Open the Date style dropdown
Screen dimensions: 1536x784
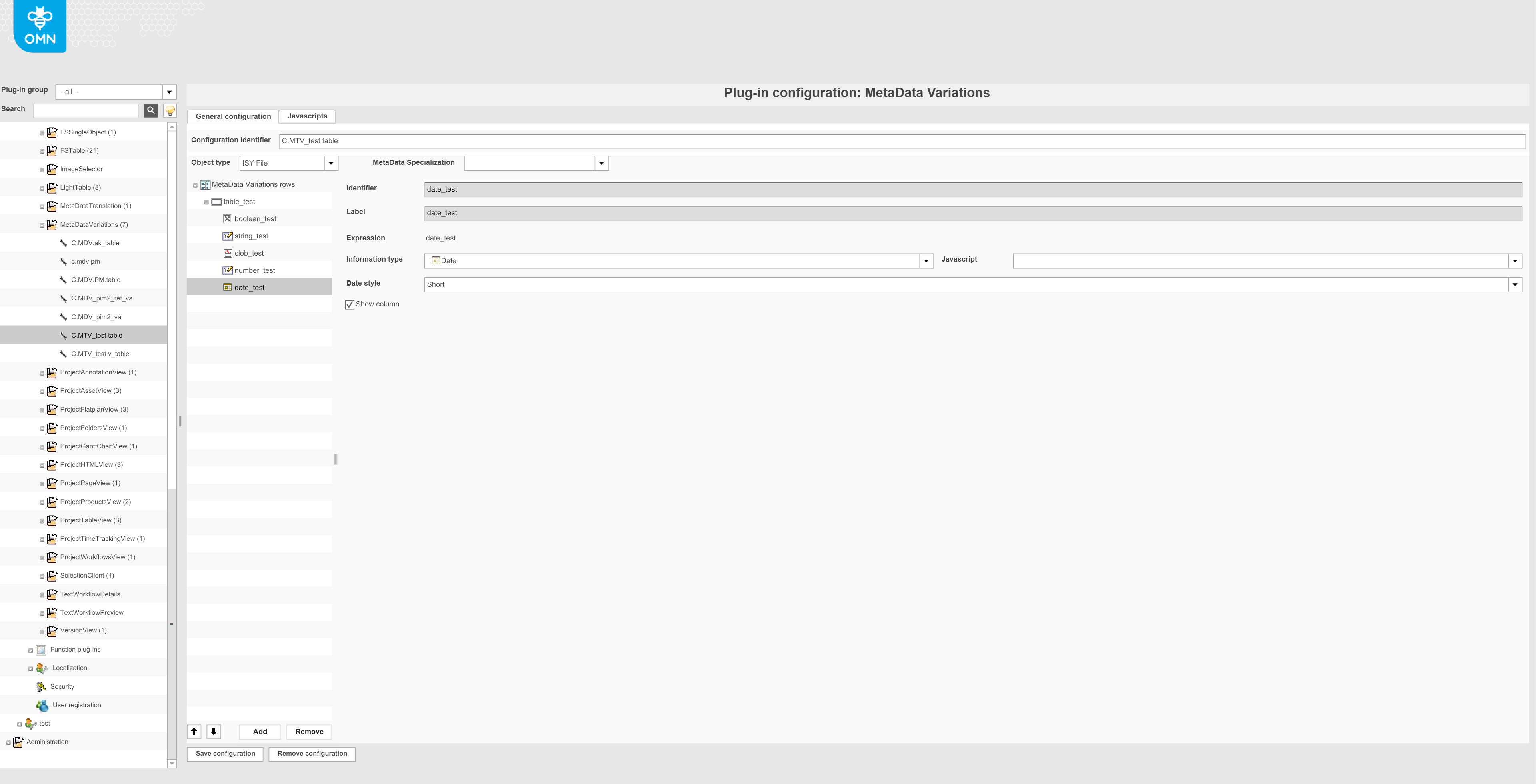1514,284
